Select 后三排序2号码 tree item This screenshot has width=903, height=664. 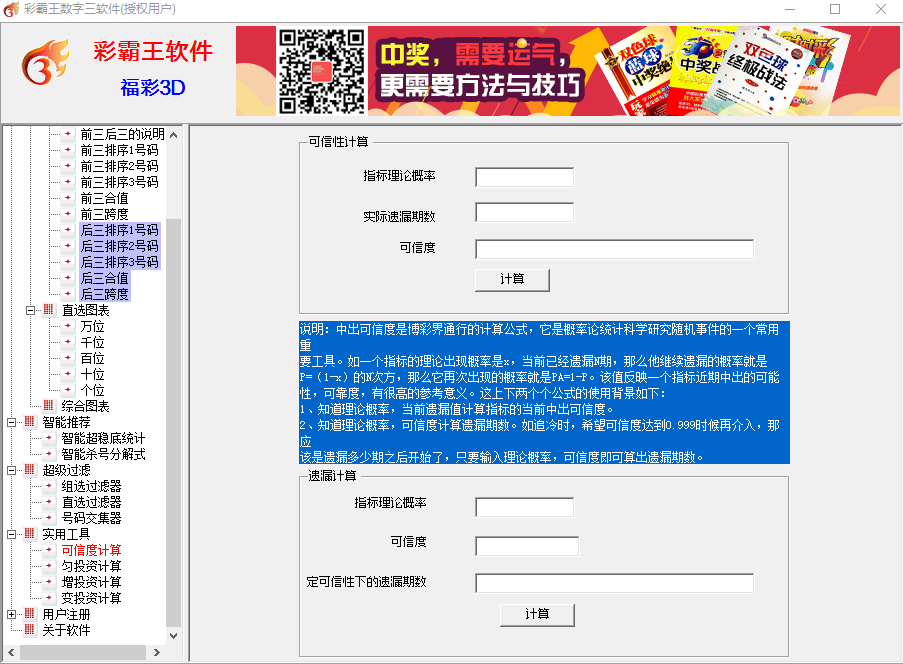119,246
